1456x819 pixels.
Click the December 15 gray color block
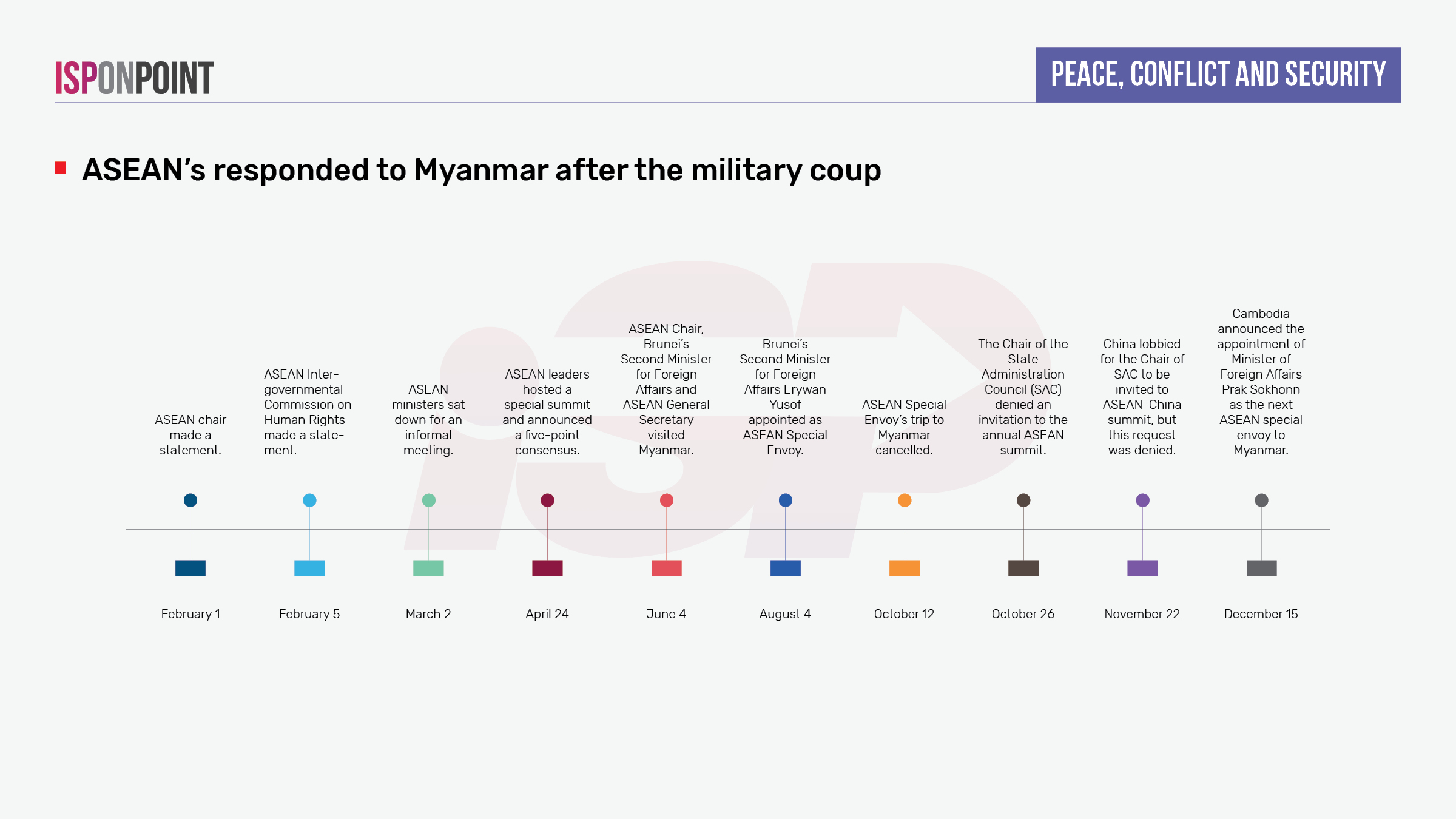click(1261, 568)
